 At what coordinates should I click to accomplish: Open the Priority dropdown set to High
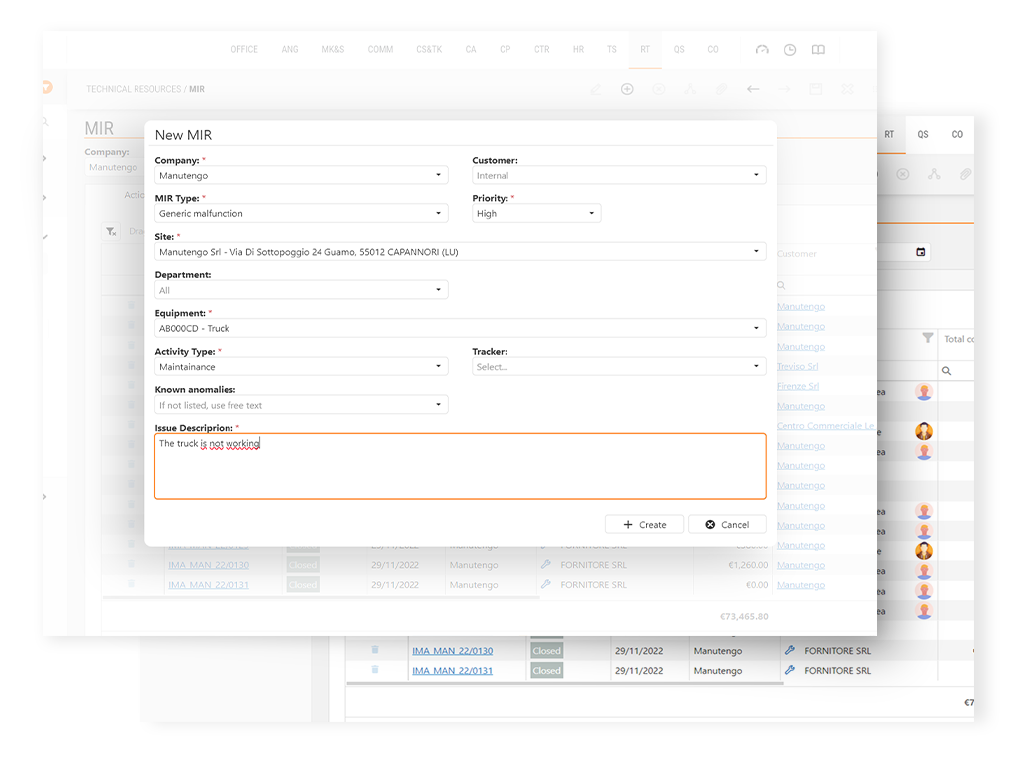(536, 214)
